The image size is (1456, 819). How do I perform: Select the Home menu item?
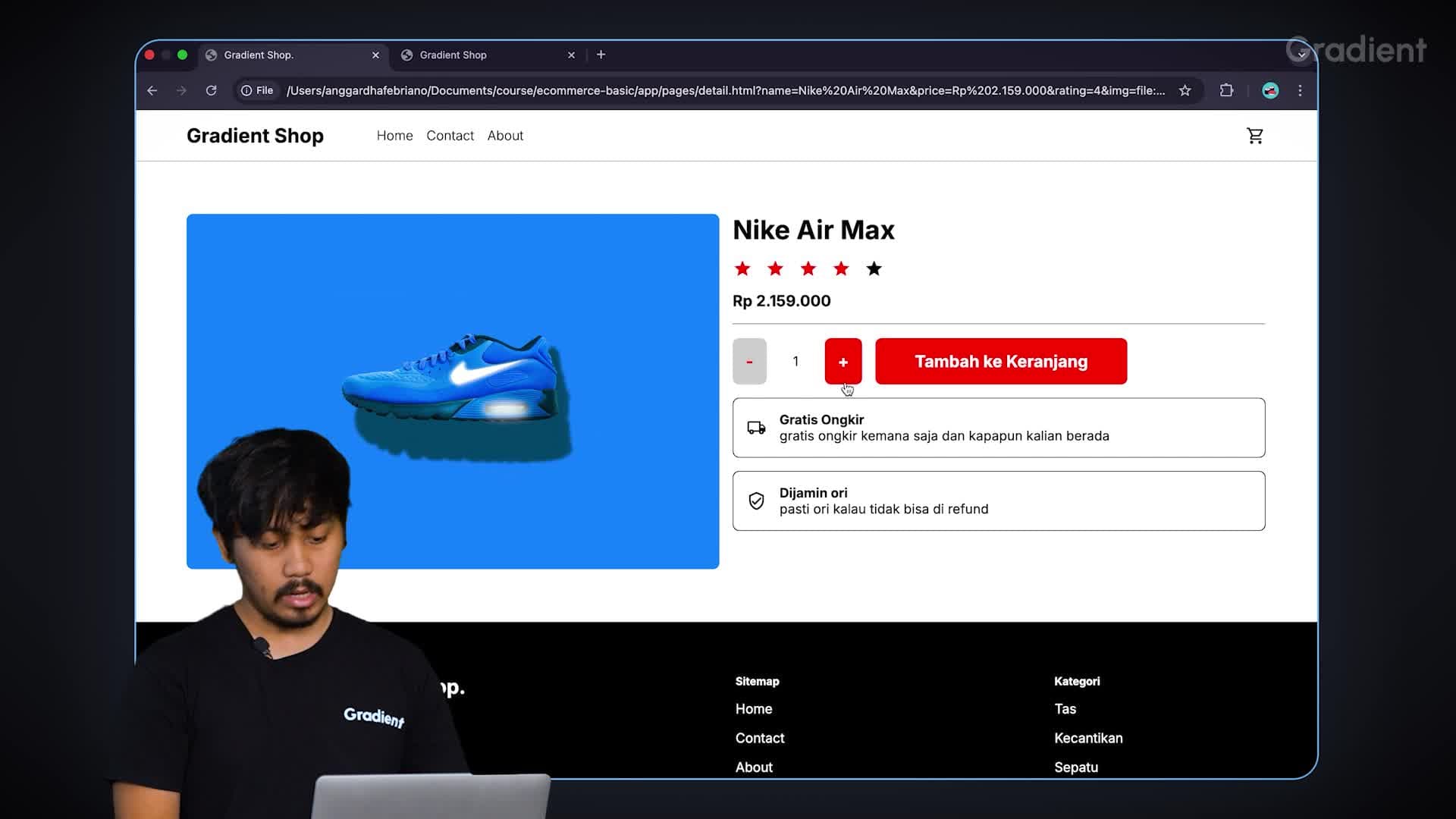click(x=394, y=135)
